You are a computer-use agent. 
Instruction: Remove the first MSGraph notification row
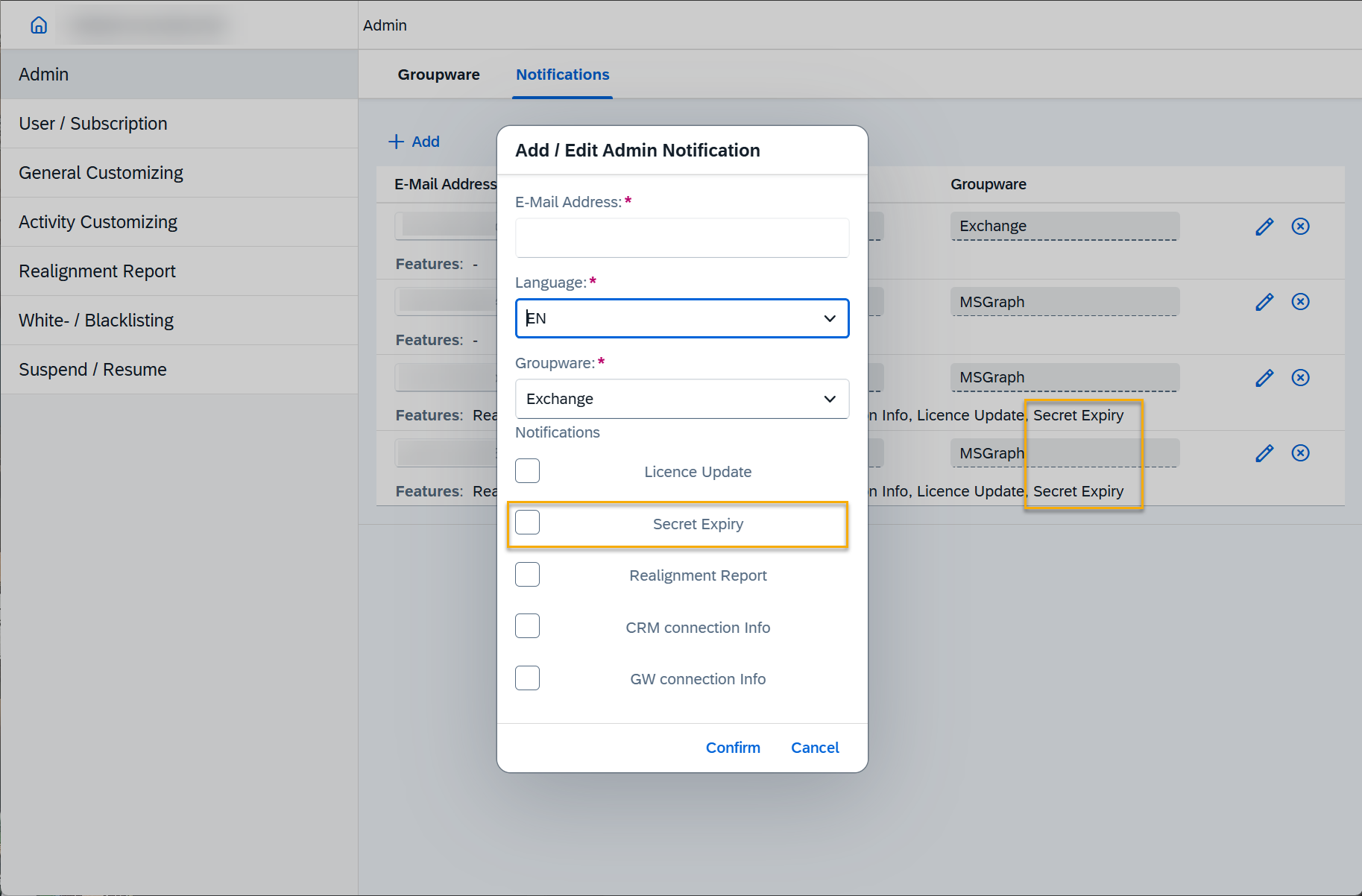click(x=1300, y=302)
